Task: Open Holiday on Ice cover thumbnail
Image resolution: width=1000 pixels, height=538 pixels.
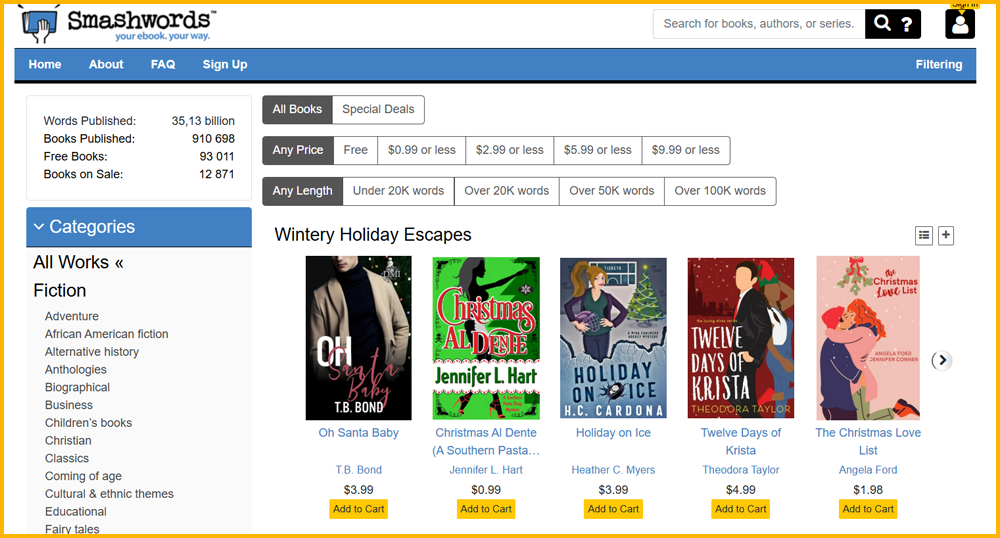Action: 613,338
